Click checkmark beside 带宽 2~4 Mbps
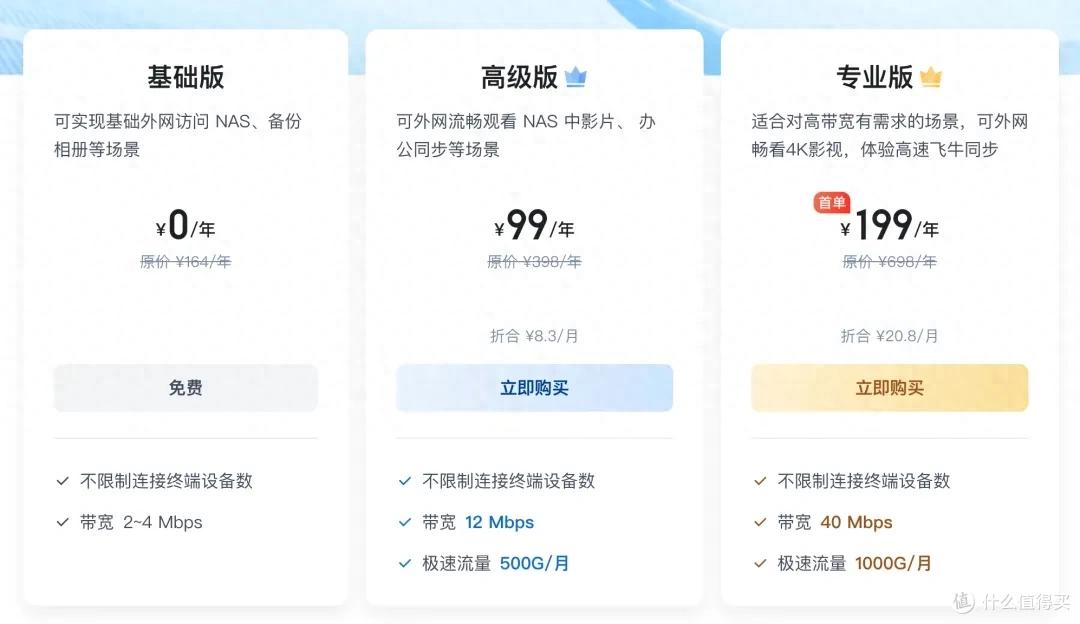Image resolution: width=1080 pixels, height=624 pixels. pyautogui.click(x=62, y=522)
